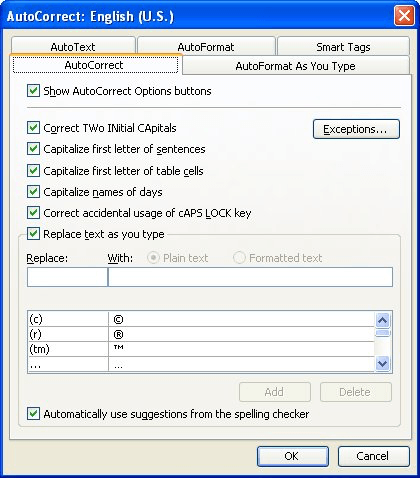Screen dimensions: 420x478
Task: Click the With text field
Action: tap(250, 277)
